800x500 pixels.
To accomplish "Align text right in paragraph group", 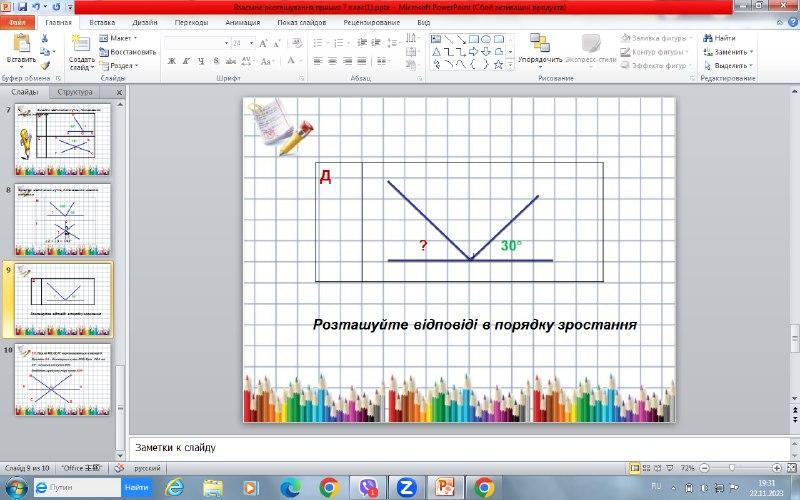I will point(347,61).
